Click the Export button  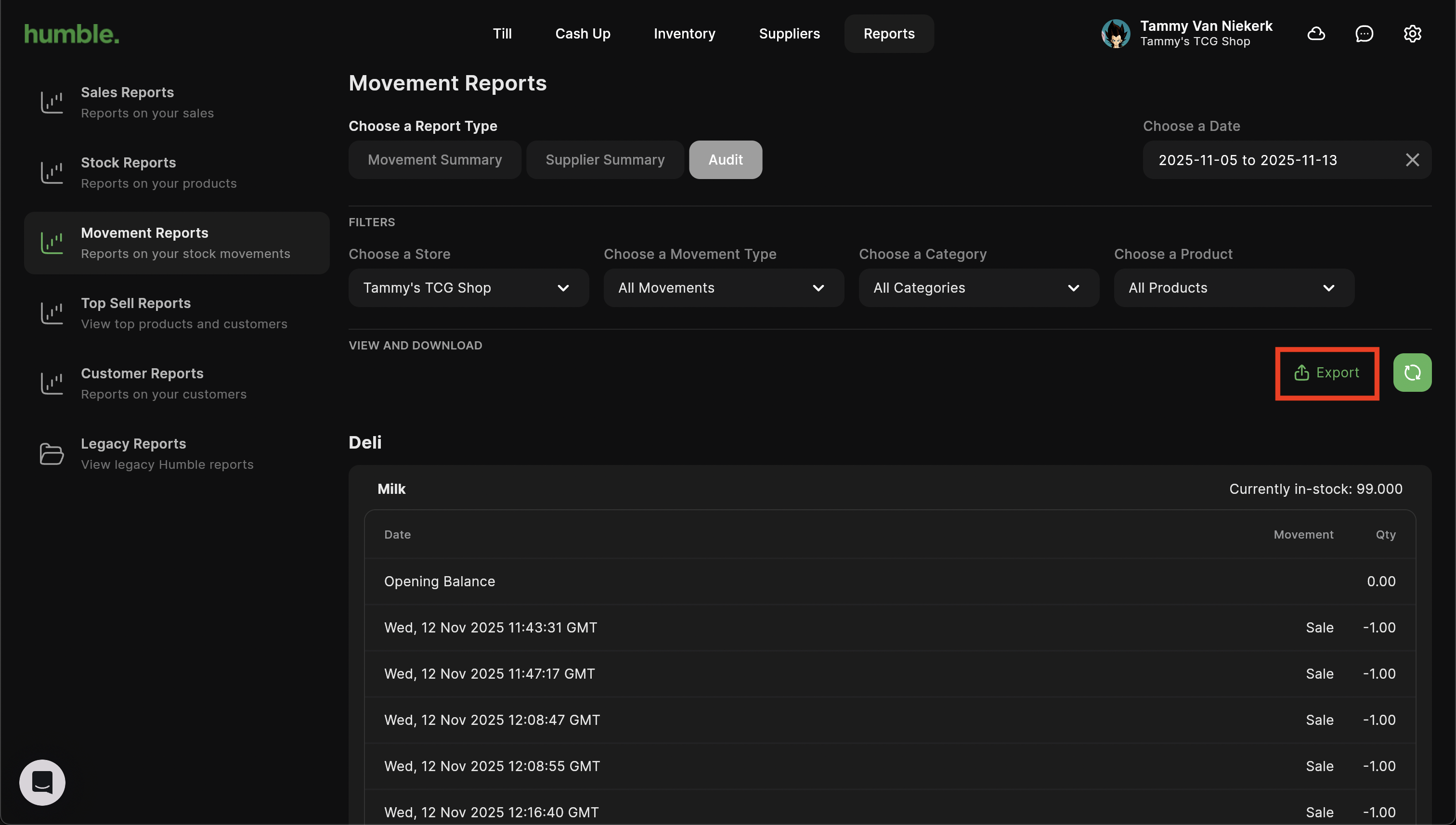pyautogui.click(x=1326, y=373)
